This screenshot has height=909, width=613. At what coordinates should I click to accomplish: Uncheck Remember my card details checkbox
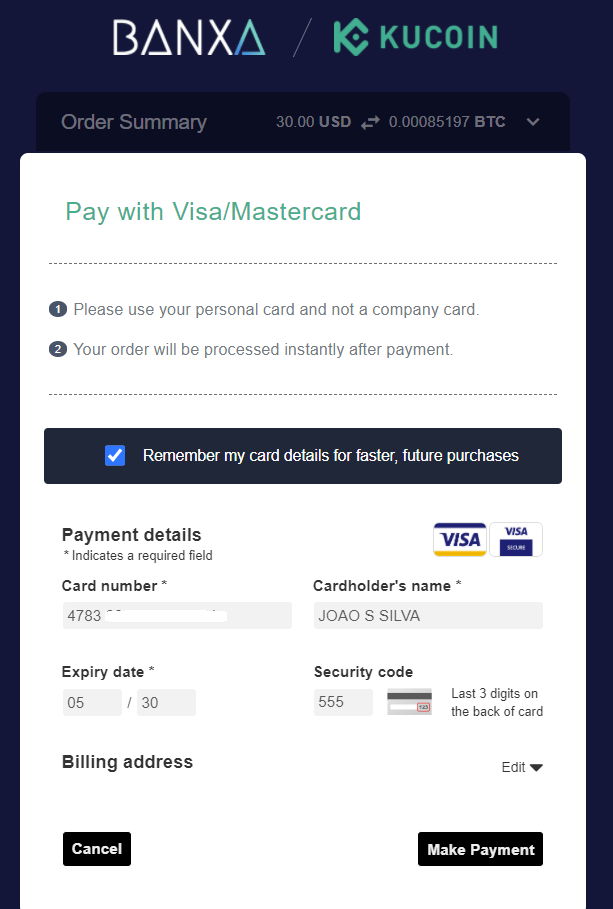(115, 456)
